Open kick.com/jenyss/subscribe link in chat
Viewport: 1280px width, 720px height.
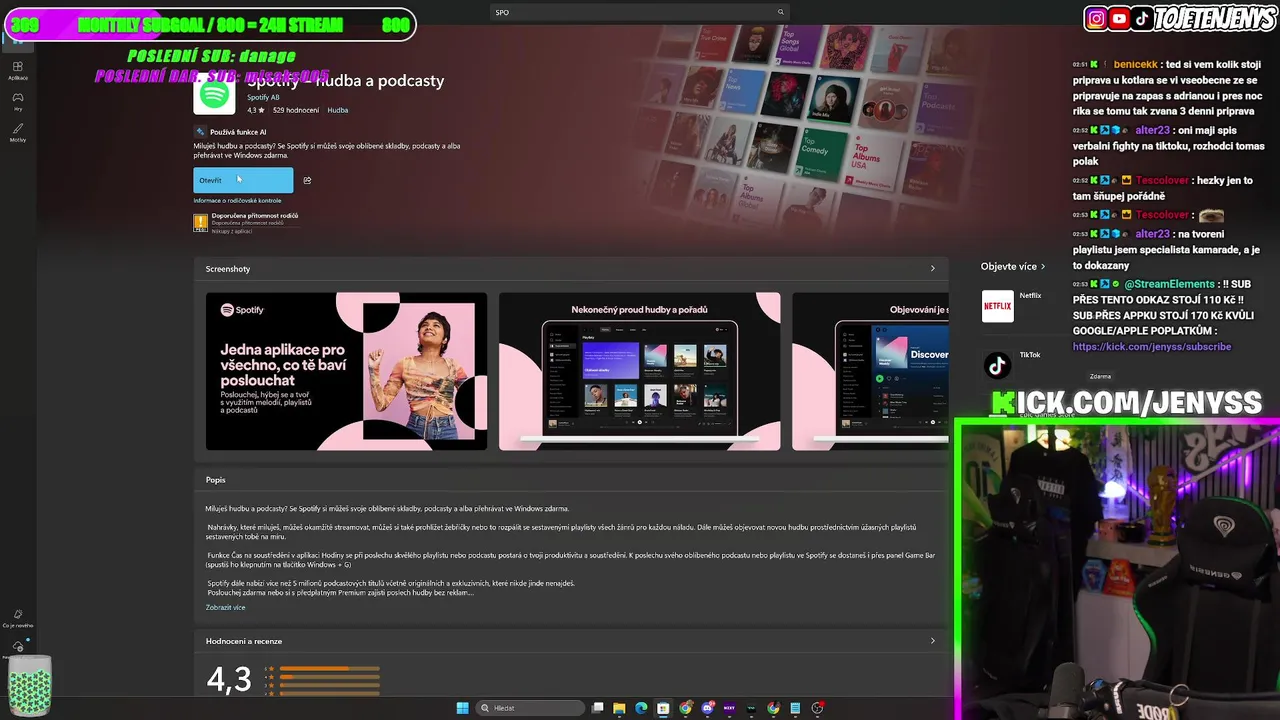(1152, 346)
